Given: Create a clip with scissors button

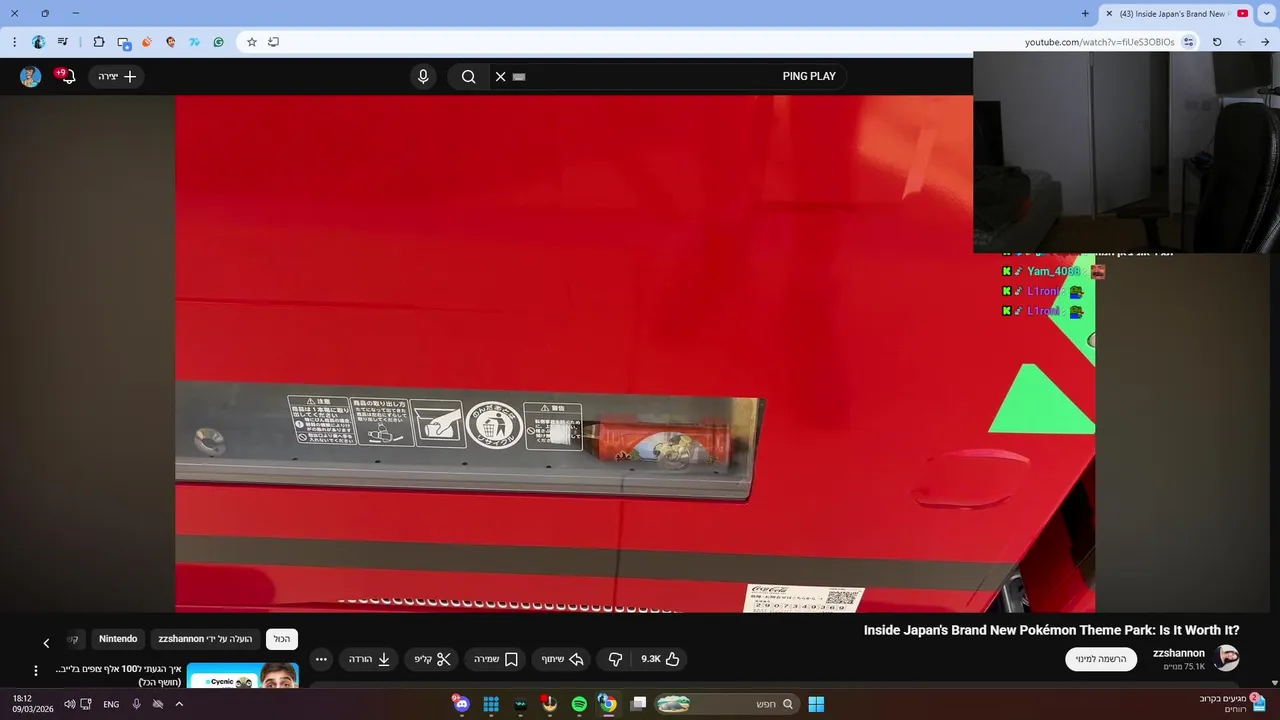Looking at the screenshot, I should 433,659.
